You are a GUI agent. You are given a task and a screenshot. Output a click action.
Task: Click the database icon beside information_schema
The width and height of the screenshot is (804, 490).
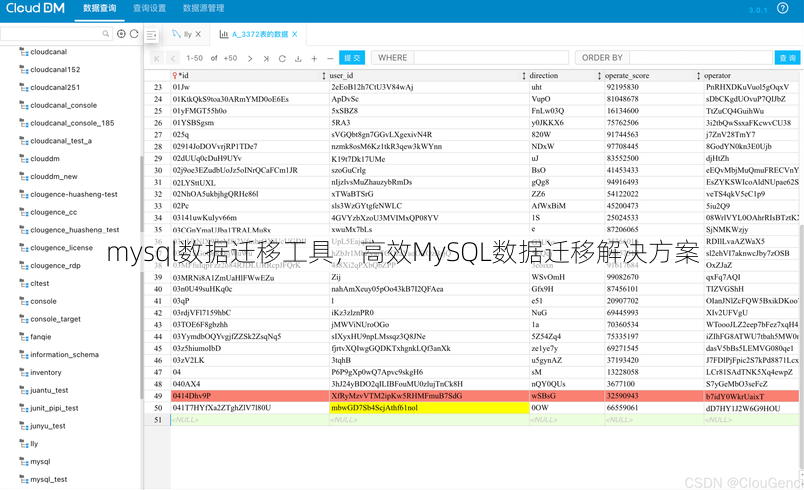pyautogui.click(x=24, y=355)
